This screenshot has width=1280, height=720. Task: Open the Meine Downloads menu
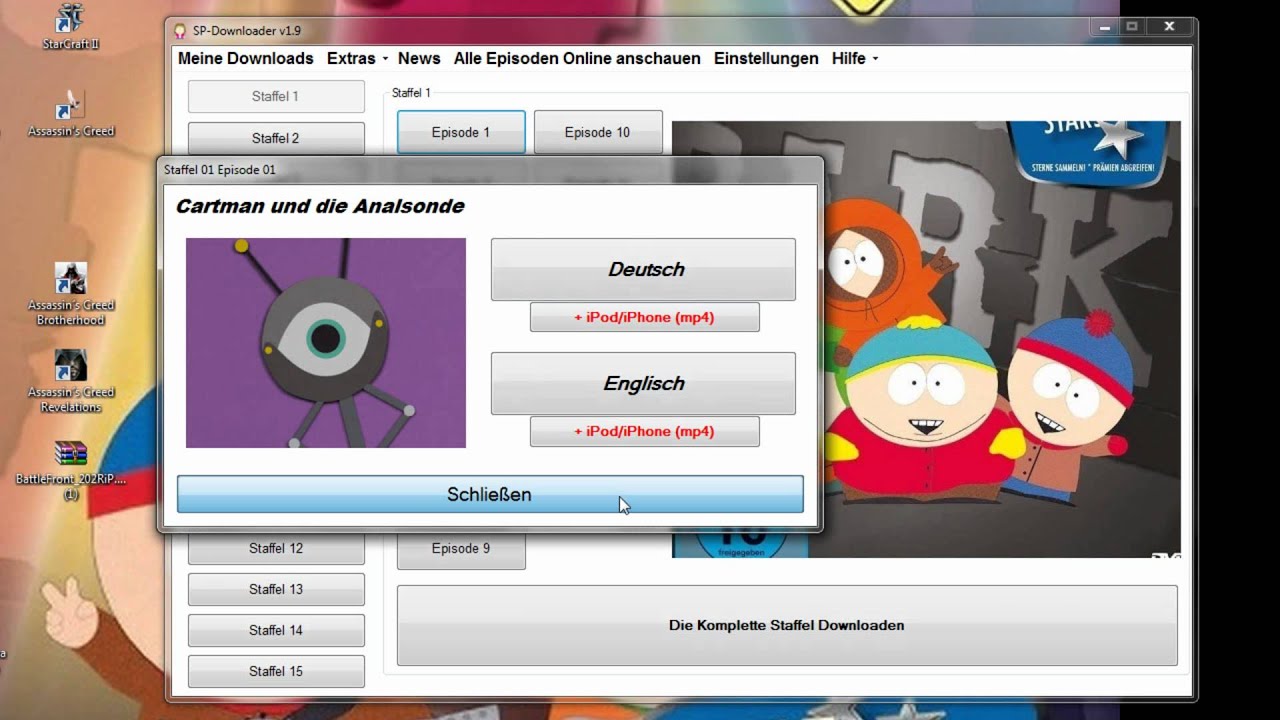click(x=246, y=59)
